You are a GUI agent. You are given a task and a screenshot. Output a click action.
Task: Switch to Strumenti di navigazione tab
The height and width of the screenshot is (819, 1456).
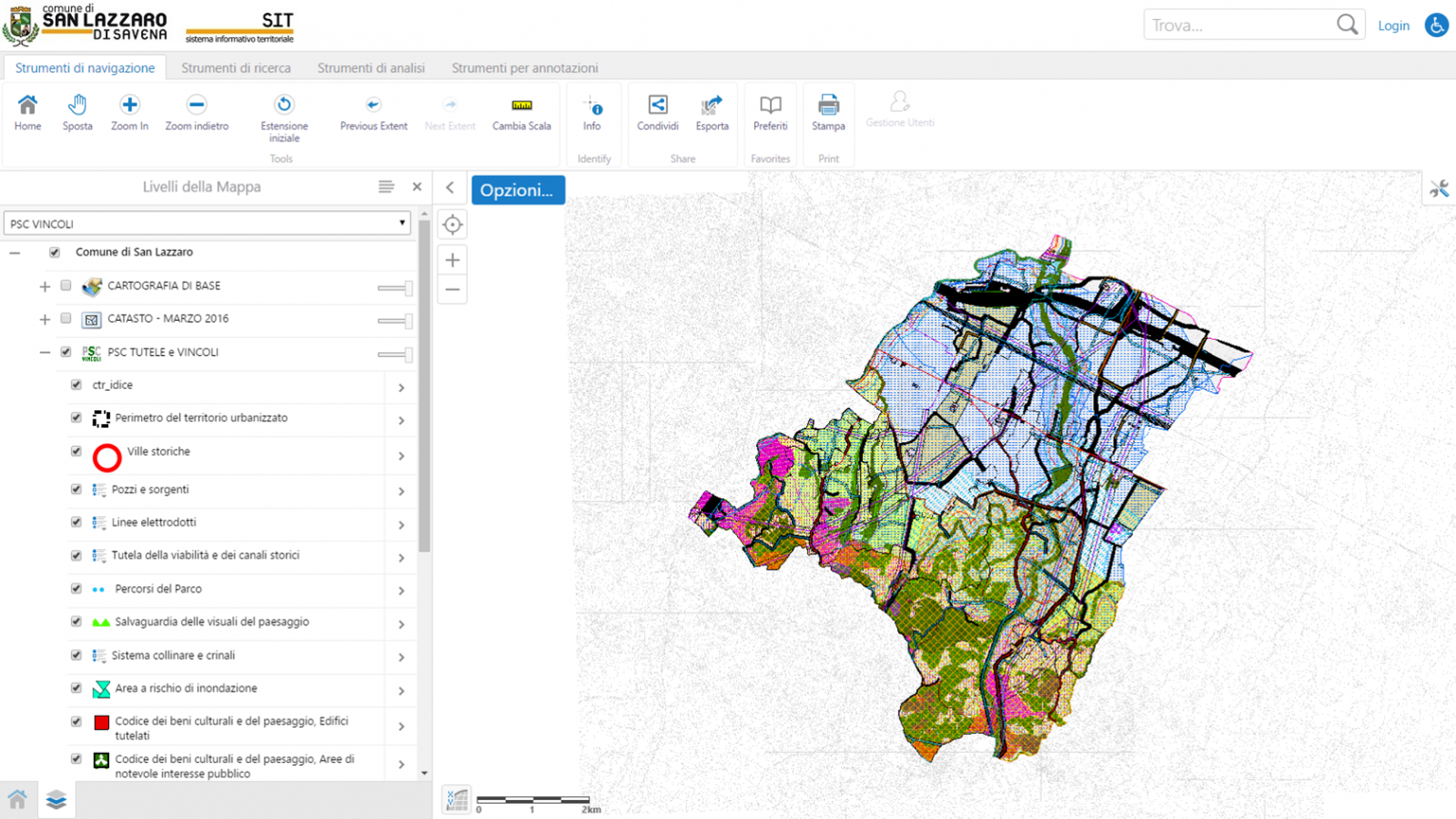click(x=85, y=67)
